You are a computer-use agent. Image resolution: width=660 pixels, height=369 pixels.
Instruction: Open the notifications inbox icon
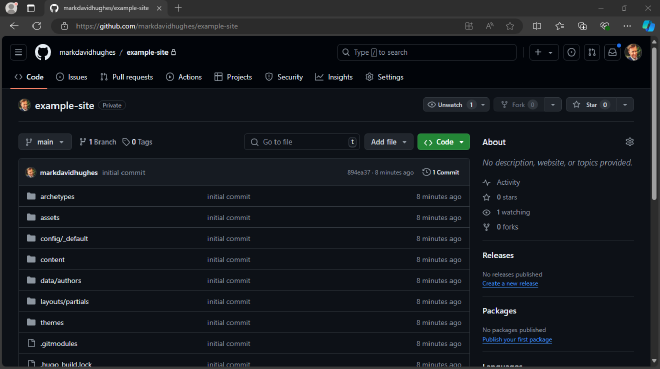coord(612,53)
